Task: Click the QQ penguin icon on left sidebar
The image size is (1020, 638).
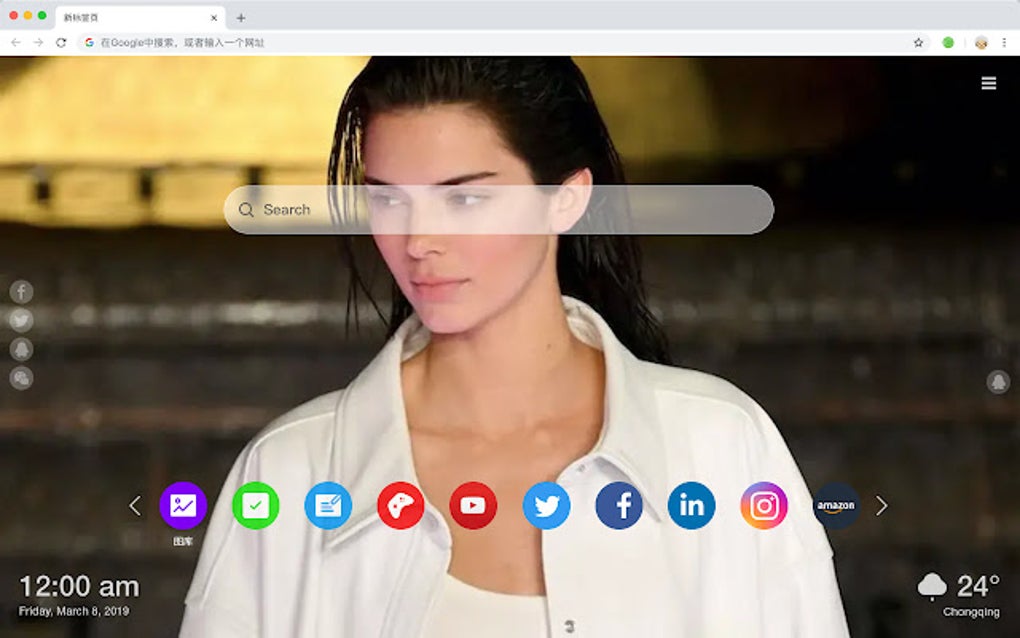Action: coord(21,349)
